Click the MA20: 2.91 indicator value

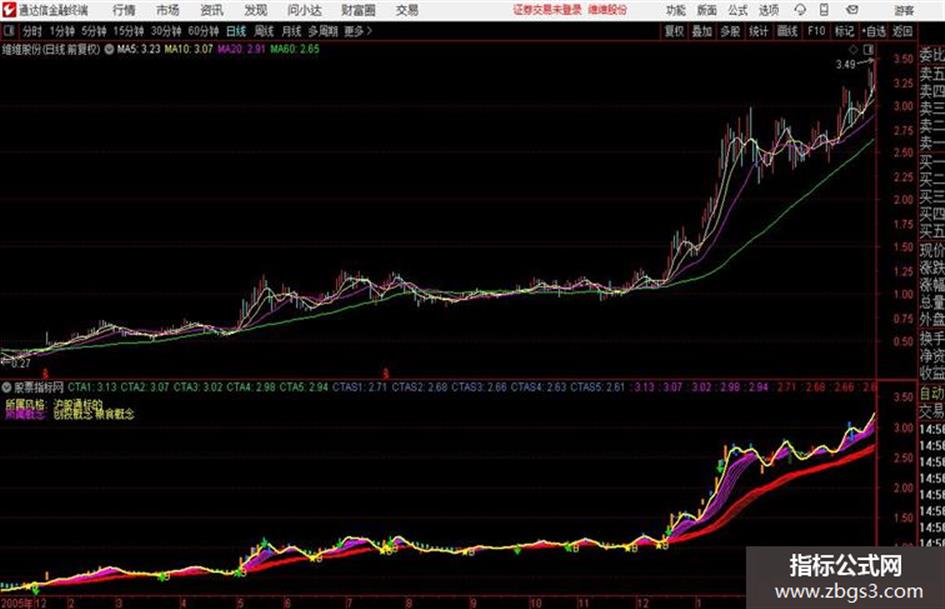[x=241, y=49]
